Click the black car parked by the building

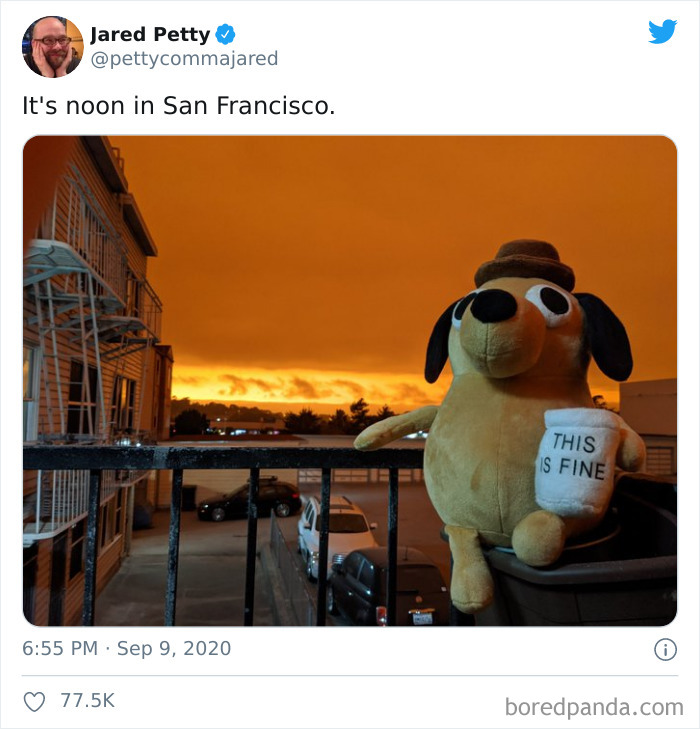(250, 499)
